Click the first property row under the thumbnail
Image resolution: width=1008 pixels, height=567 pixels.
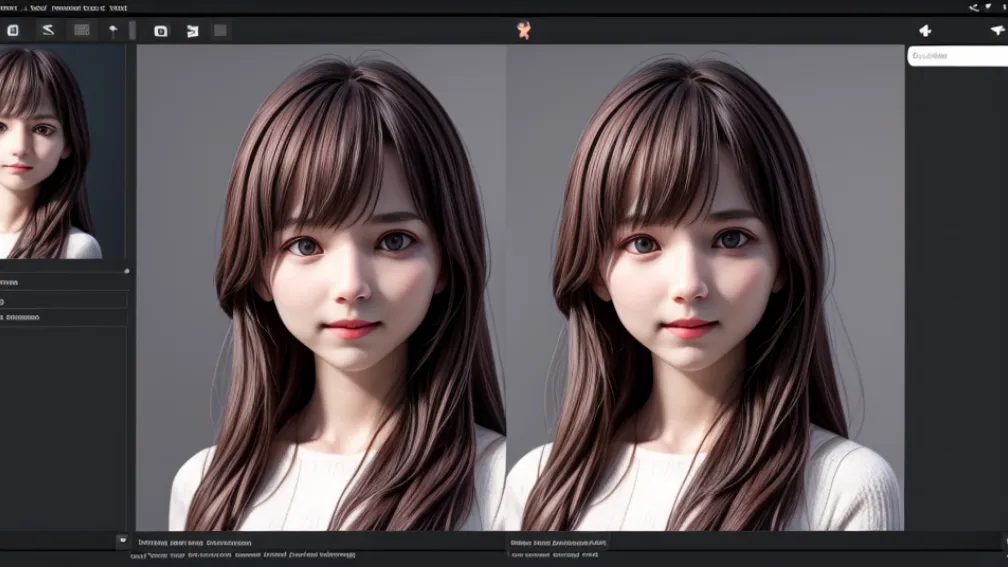coord(63,283)
